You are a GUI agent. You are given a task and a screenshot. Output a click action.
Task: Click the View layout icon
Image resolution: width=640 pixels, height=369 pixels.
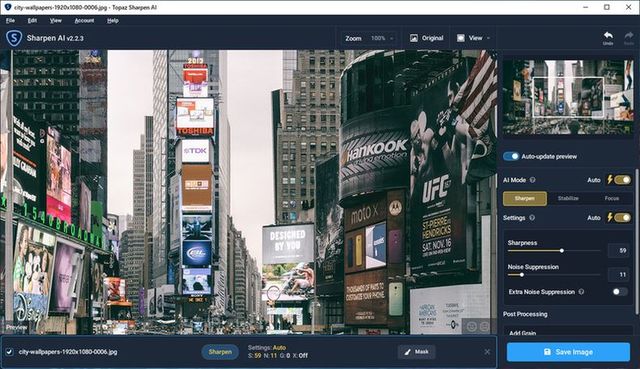pos(460,38)
